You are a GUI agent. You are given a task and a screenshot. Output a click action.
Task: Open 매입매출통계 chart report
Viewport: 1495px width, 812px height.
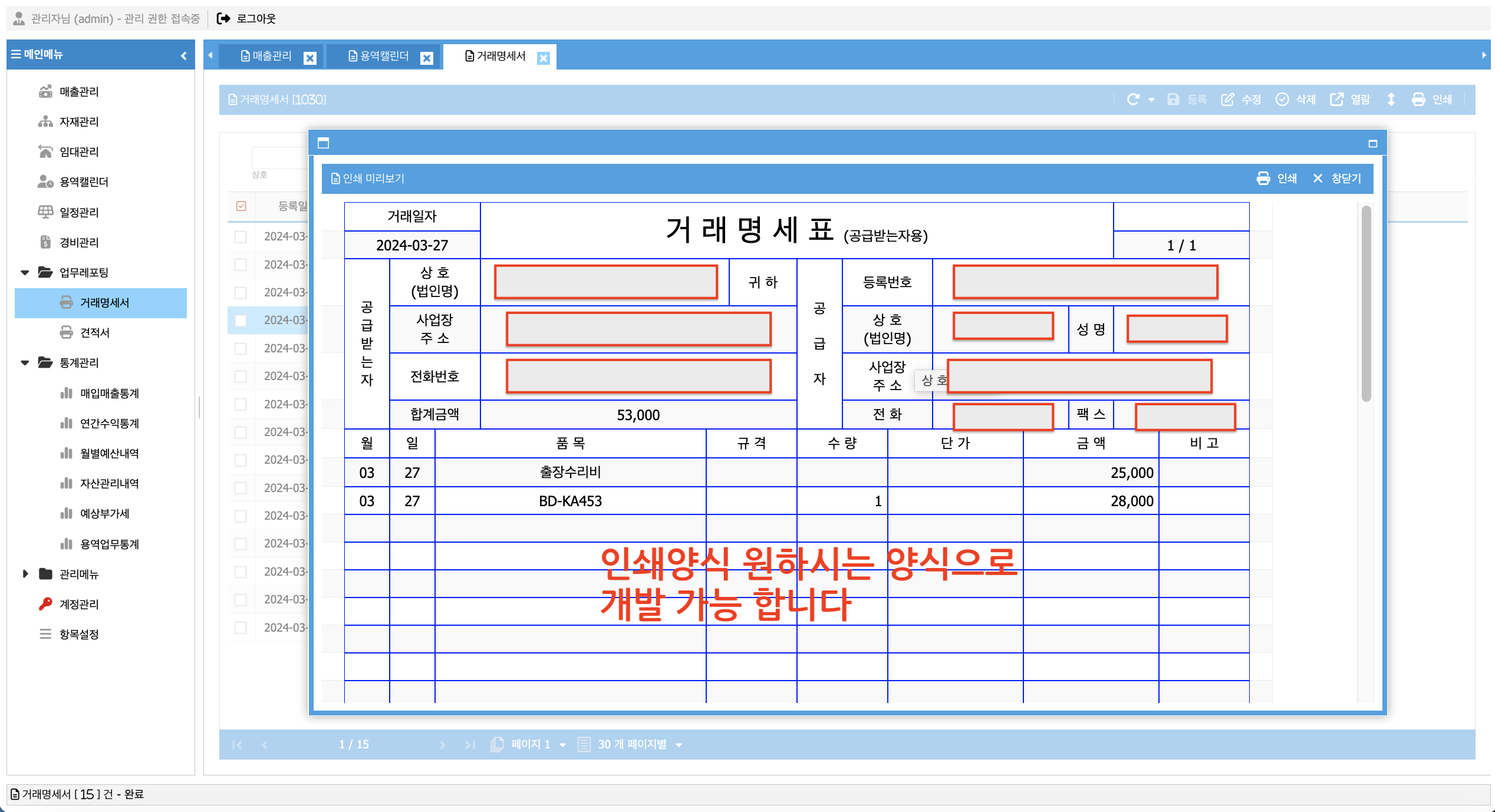pos(109,393)
